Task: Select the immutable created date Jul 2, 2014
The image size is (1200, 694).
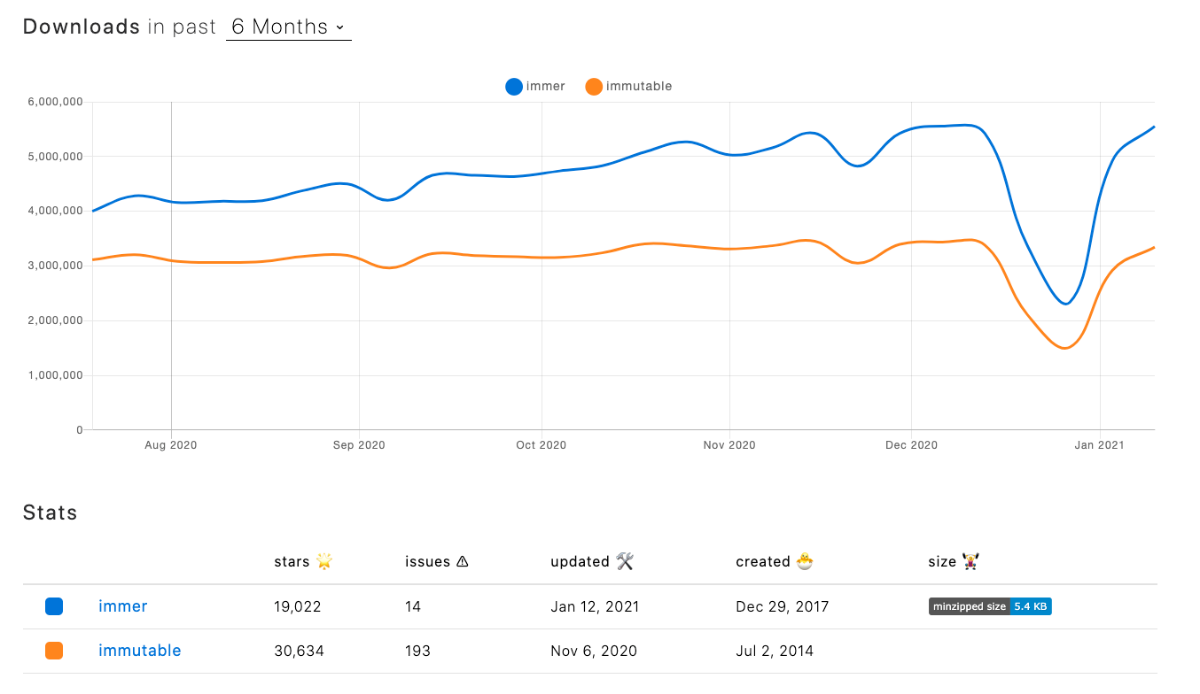Action: 775,651
